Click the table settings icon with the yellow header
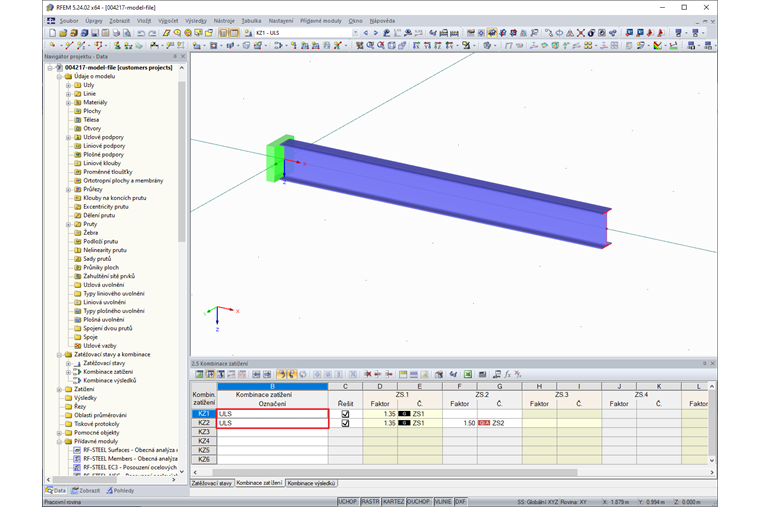 click(403, 374)
